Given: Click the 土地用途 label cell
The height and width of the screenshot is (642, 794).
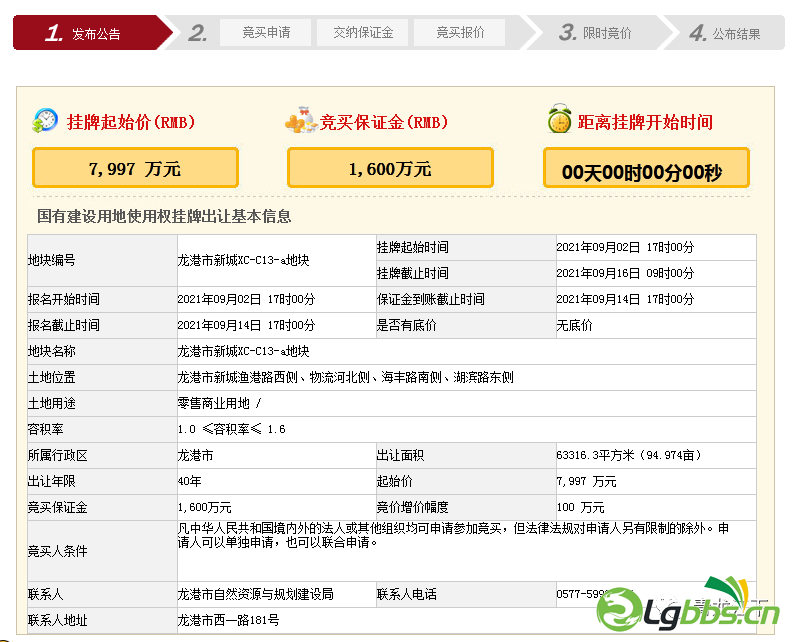Looking at the screenshot, I should tap(102, 404).
